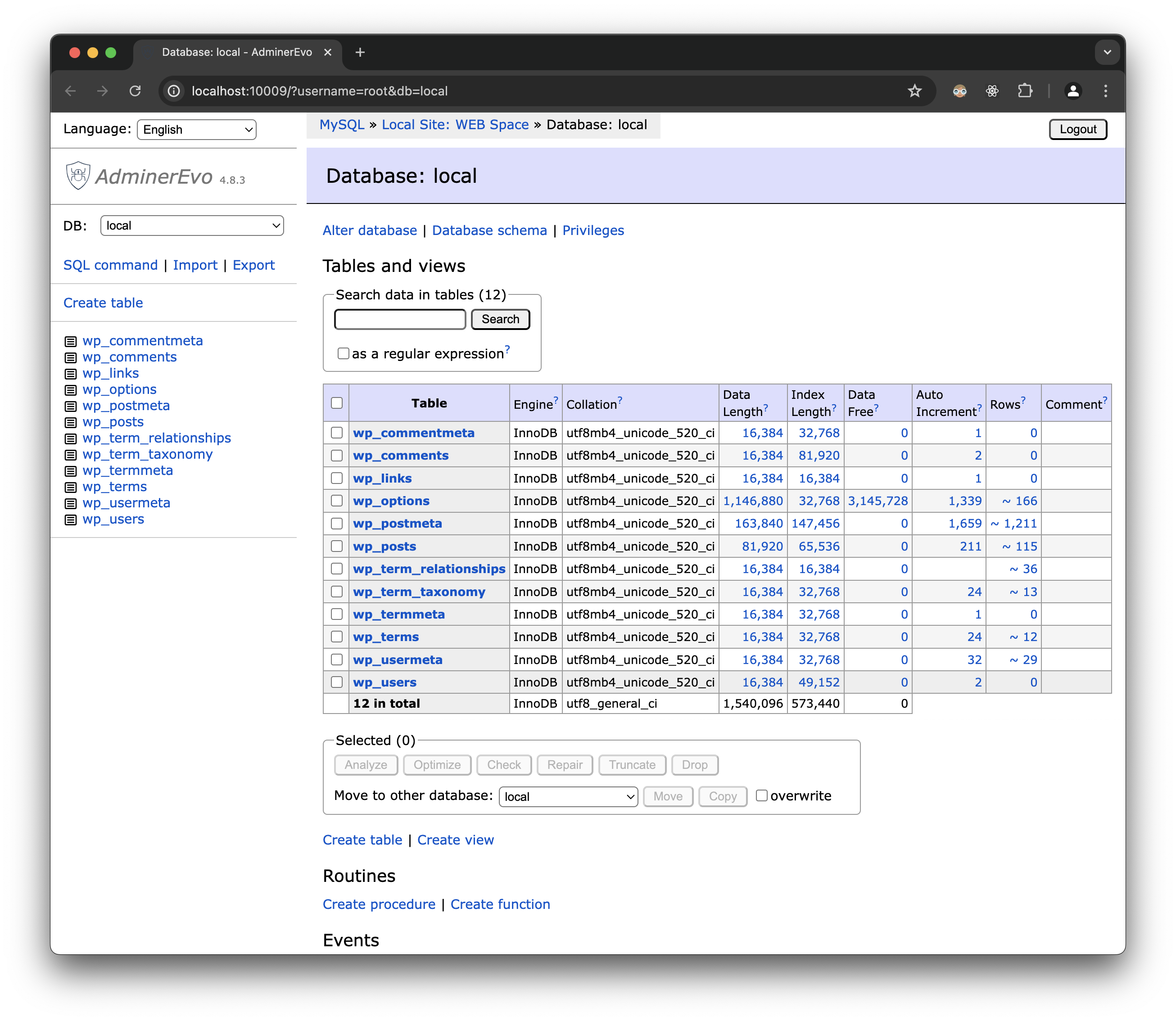
Task: Enable the as a regular expression checkbox
Action: (x=343, y=353)
